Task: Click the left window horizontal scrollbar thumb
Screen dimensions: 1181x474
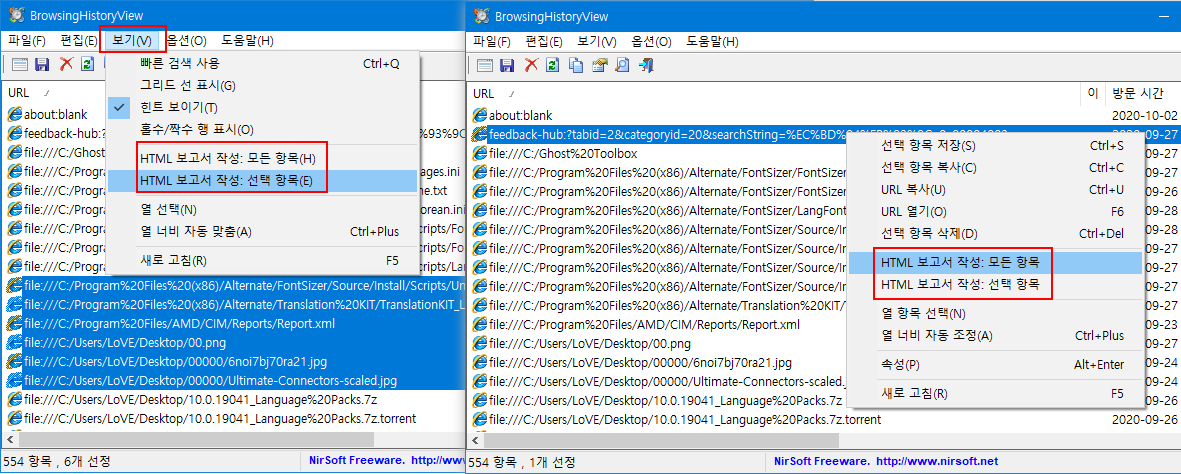Action: click(x=196, y=438)
